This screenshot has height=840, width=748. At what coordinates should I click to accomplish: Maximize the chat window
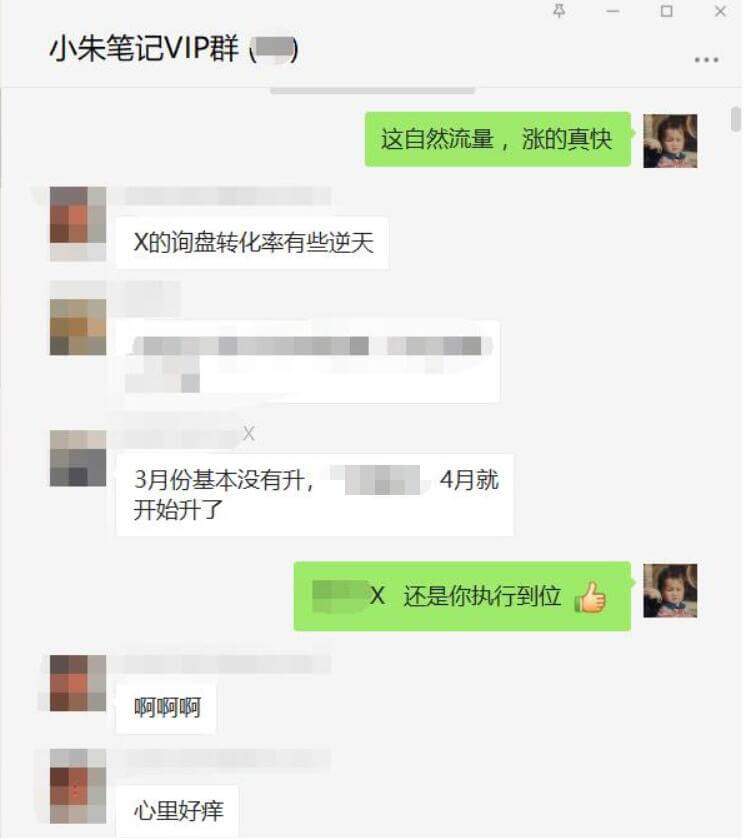click(x=667, y=11)
